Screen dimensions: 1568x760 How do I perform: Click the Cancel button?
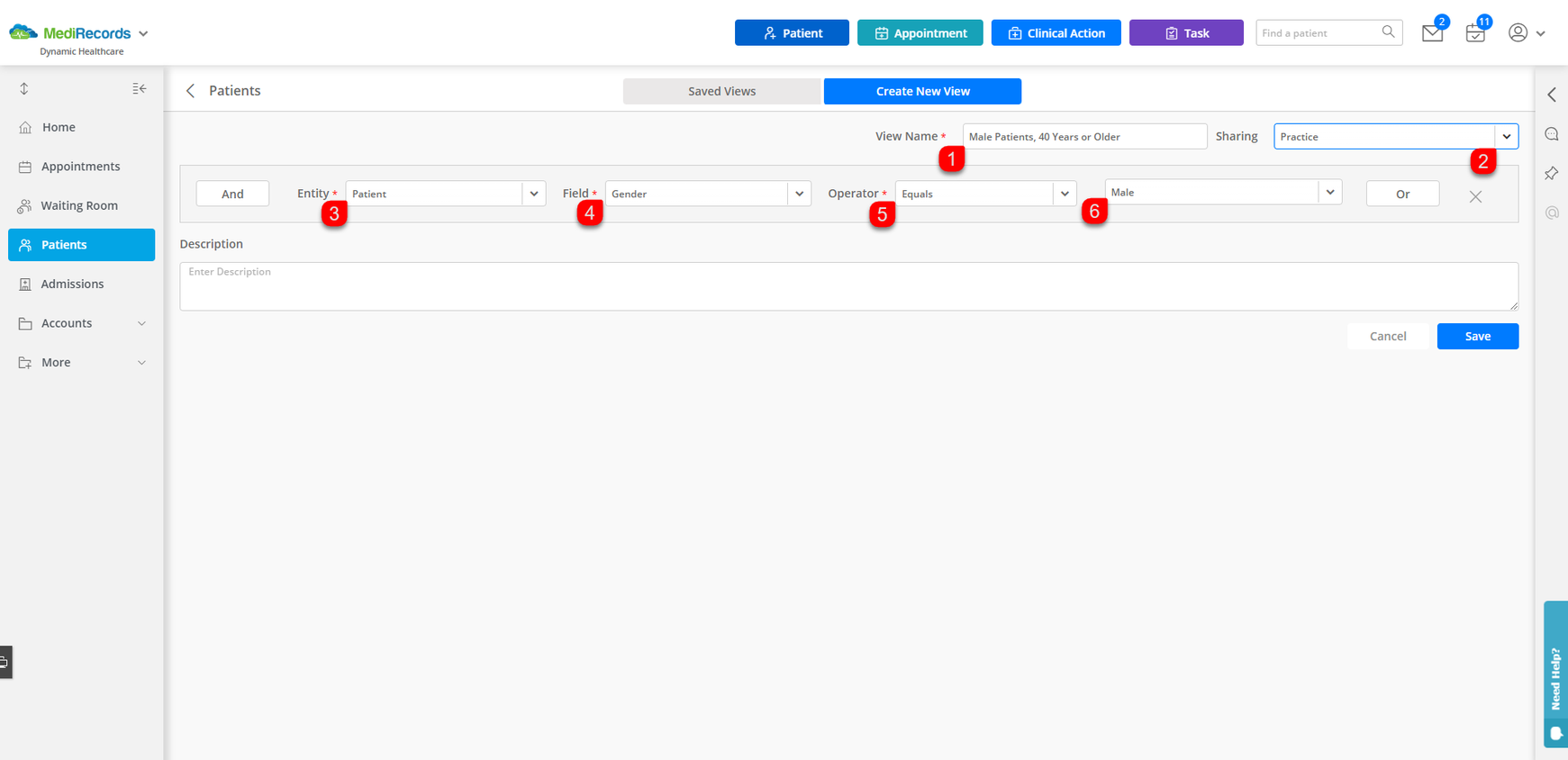[x=1388, y=336]
